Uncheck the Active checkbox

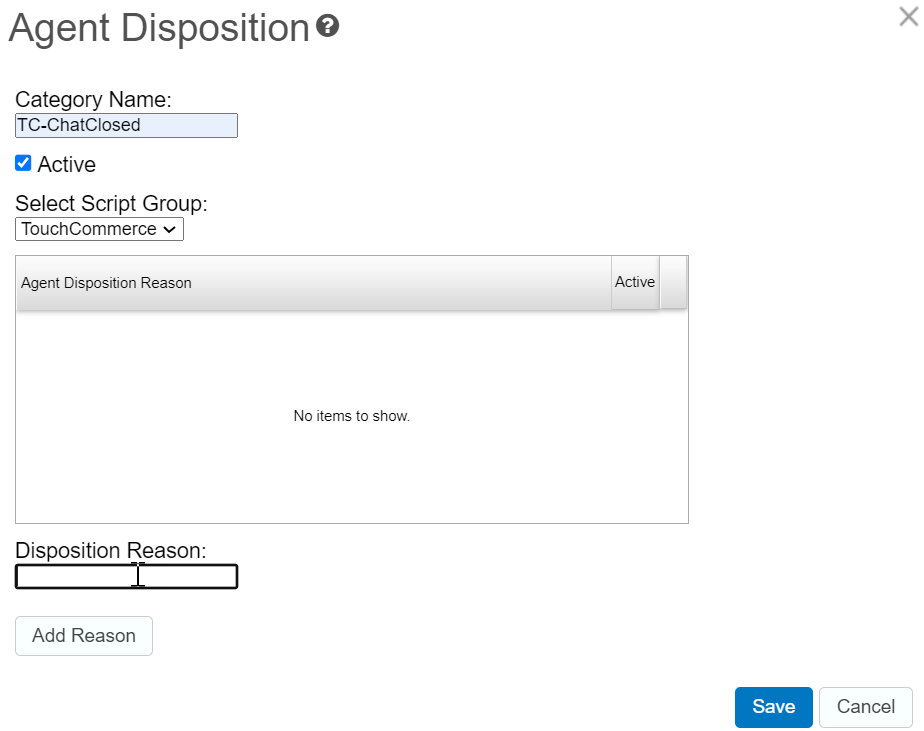click(x=23, y=163)
